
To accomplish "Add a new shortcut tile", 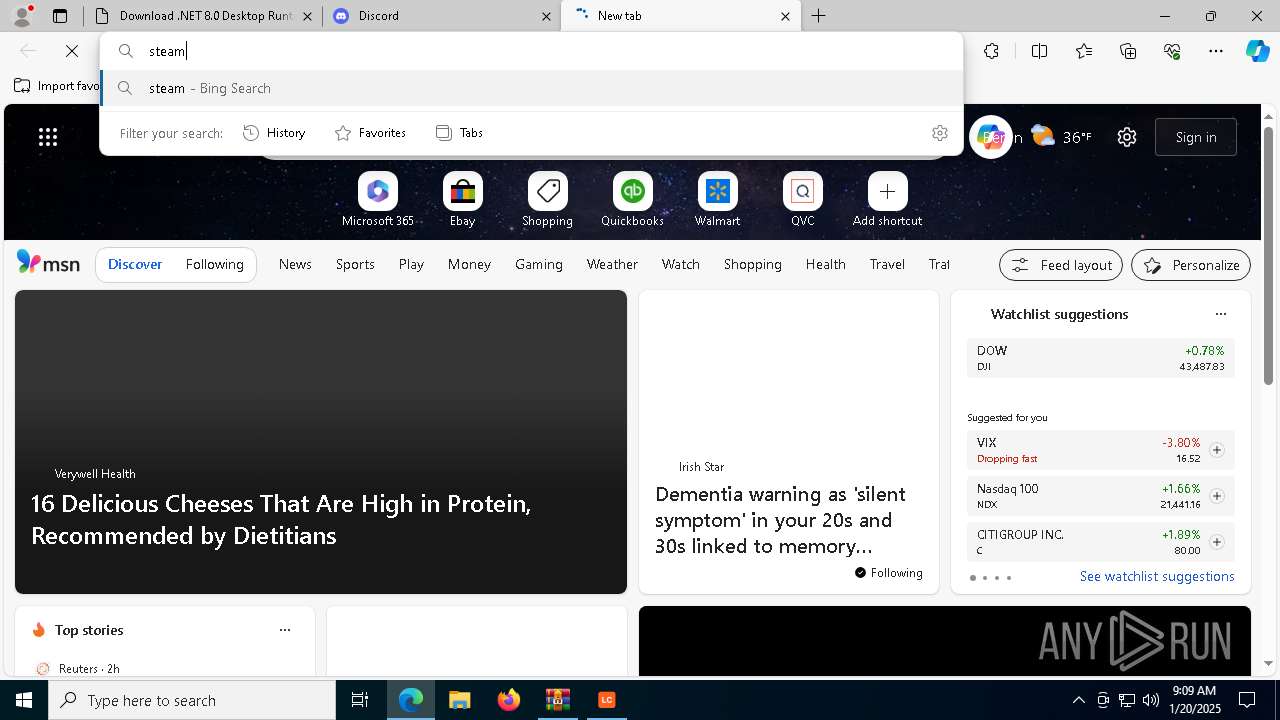I will (887, 199).
